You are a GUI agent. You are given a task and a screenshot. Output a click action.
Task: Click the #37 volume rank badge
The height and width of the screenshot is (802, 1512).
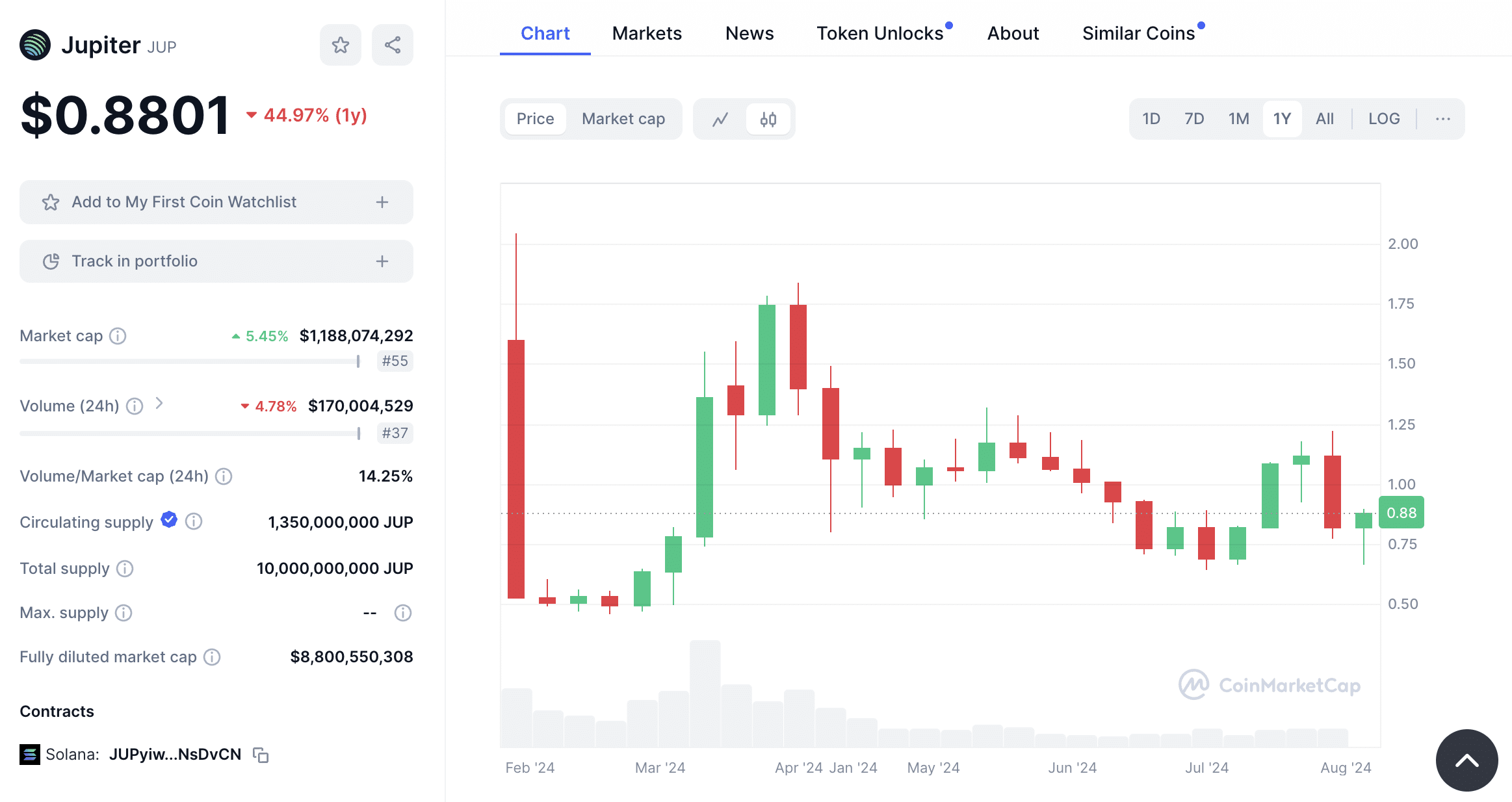click(x=395, y=433)
